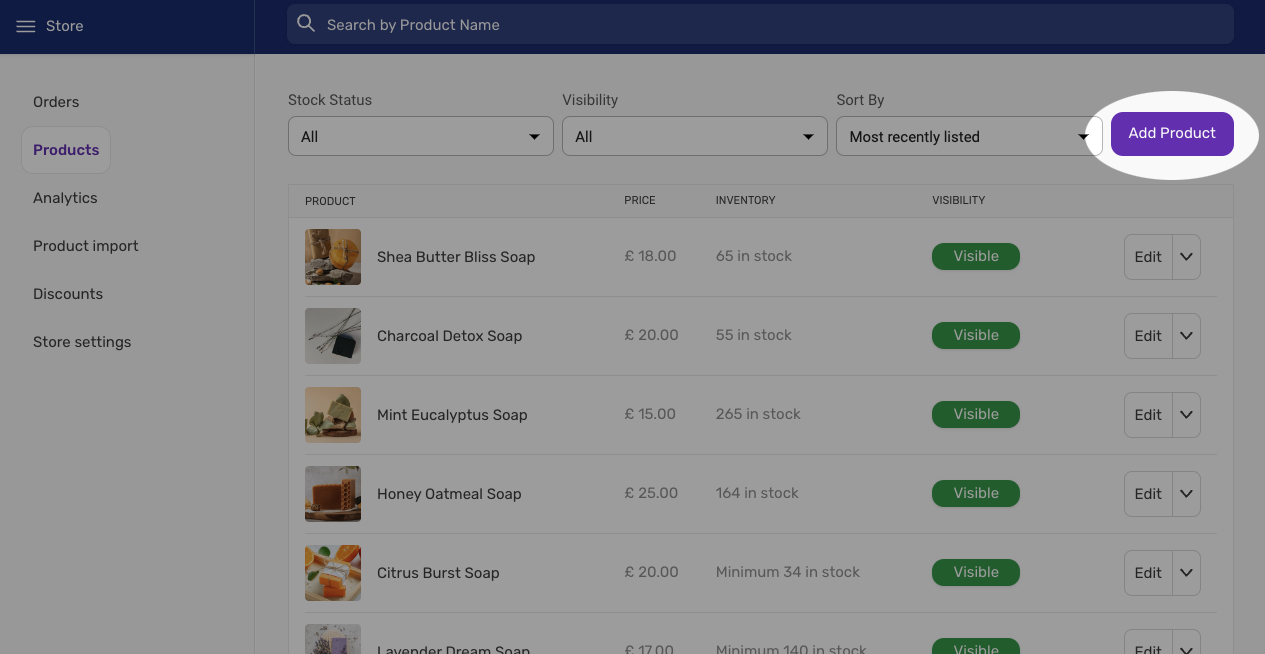Open Honey Oatmeal Soap thumbnail
The width and height of the screenshot is (1265, 654).
(333, 494)
